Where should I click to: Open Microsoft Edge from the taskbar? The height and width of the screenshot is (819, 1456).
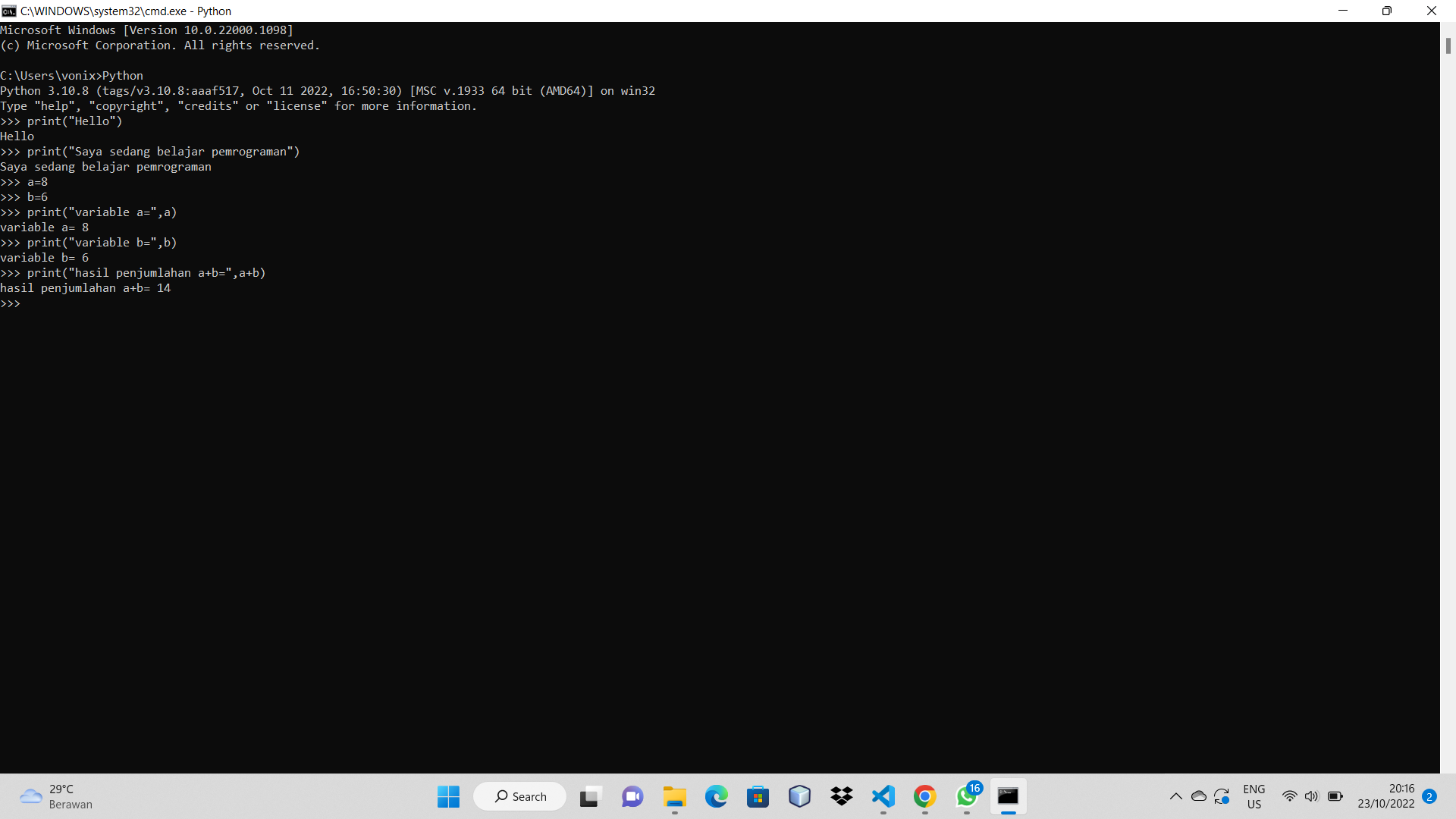(717, 796)
